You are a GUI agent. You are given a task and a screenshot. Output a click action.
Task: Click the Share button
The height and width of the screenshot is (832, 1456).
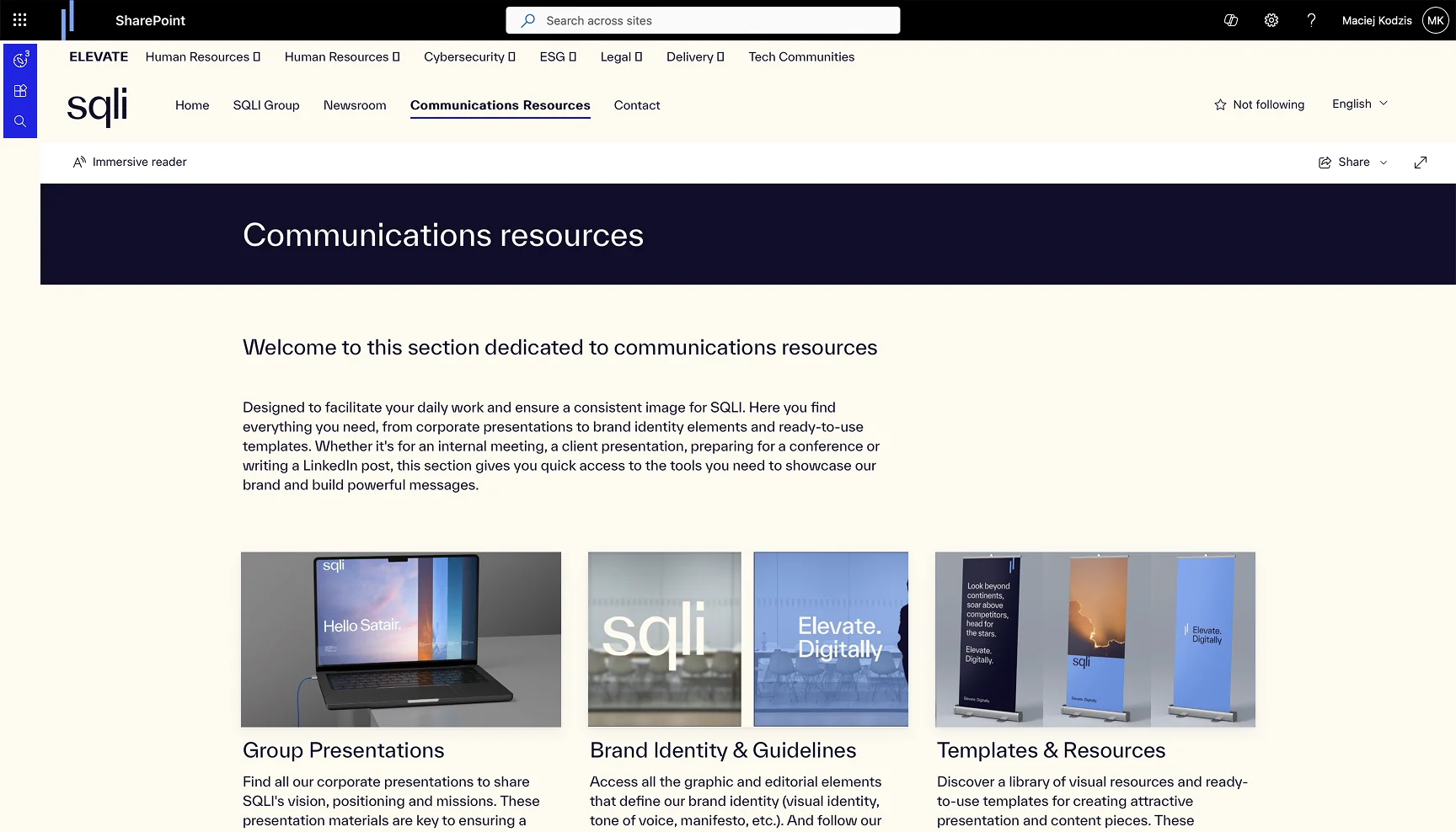coord(1344,162)
